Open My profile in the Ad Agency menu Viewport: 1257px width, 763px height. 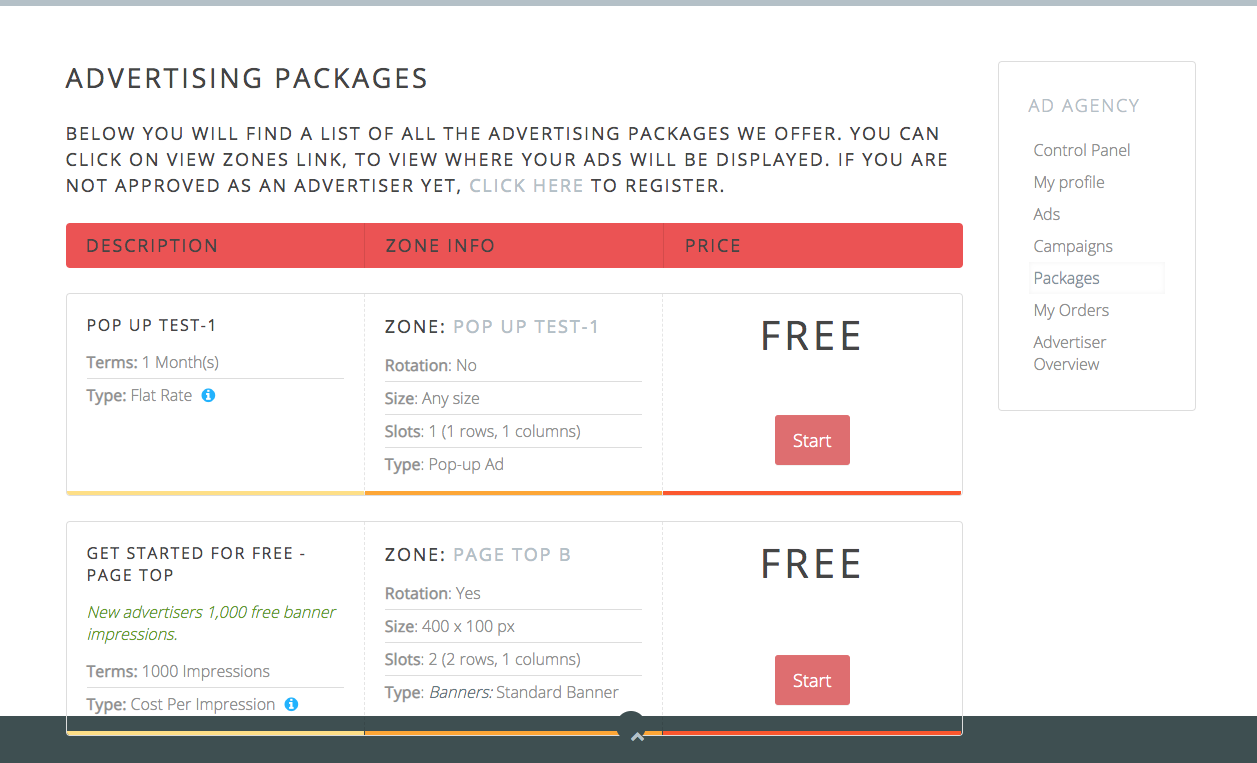[x=1069, y=182]
